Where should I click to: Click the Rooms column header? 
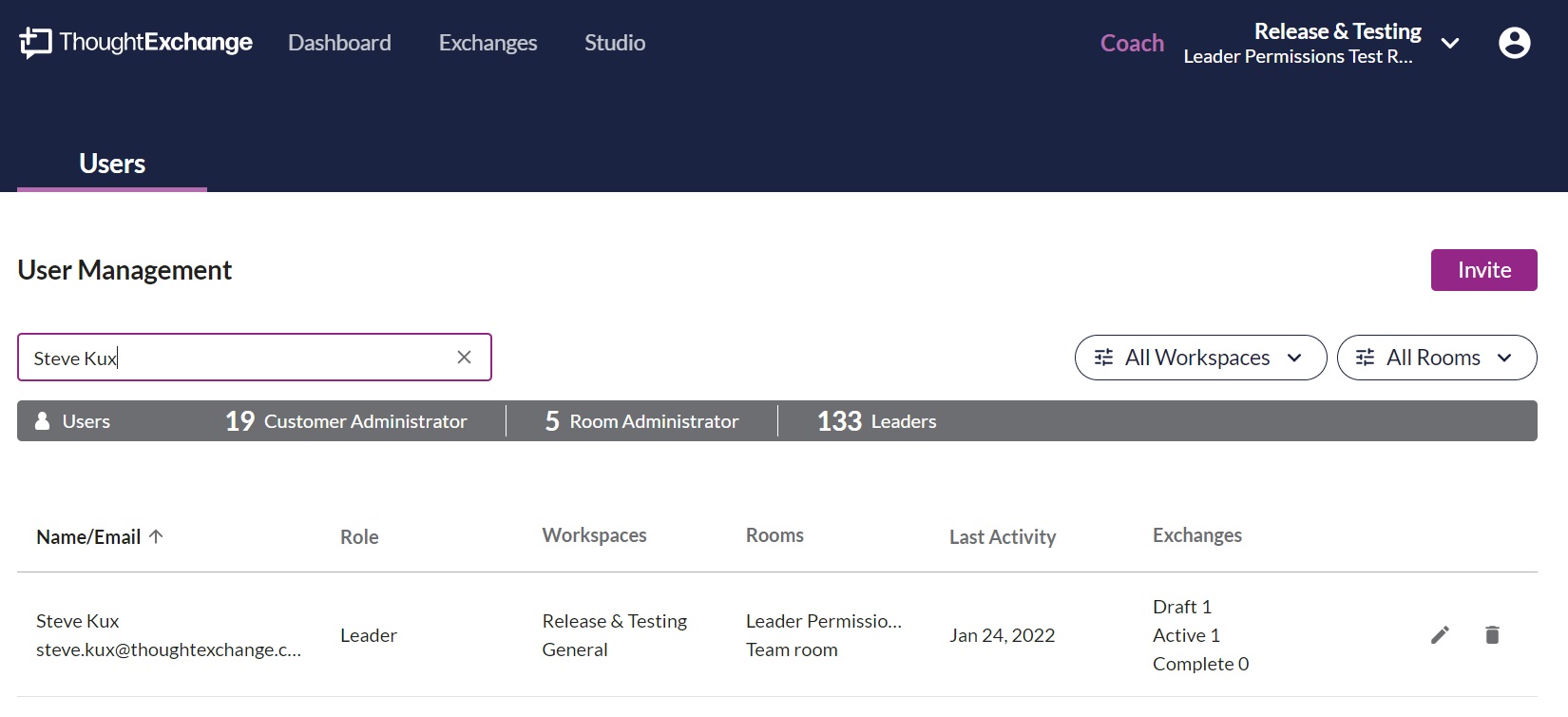[774, 535]
